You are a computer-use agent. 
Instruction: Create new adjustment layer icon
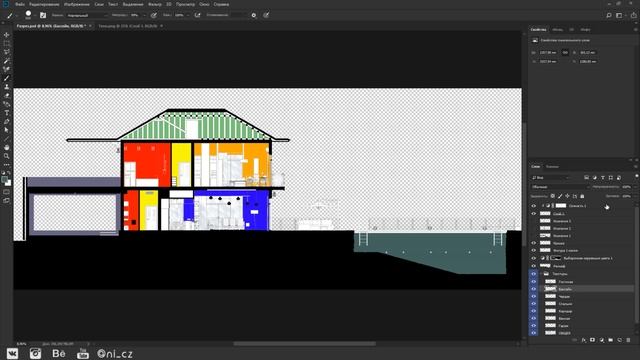pyautogui.click(x=602, y=340)
